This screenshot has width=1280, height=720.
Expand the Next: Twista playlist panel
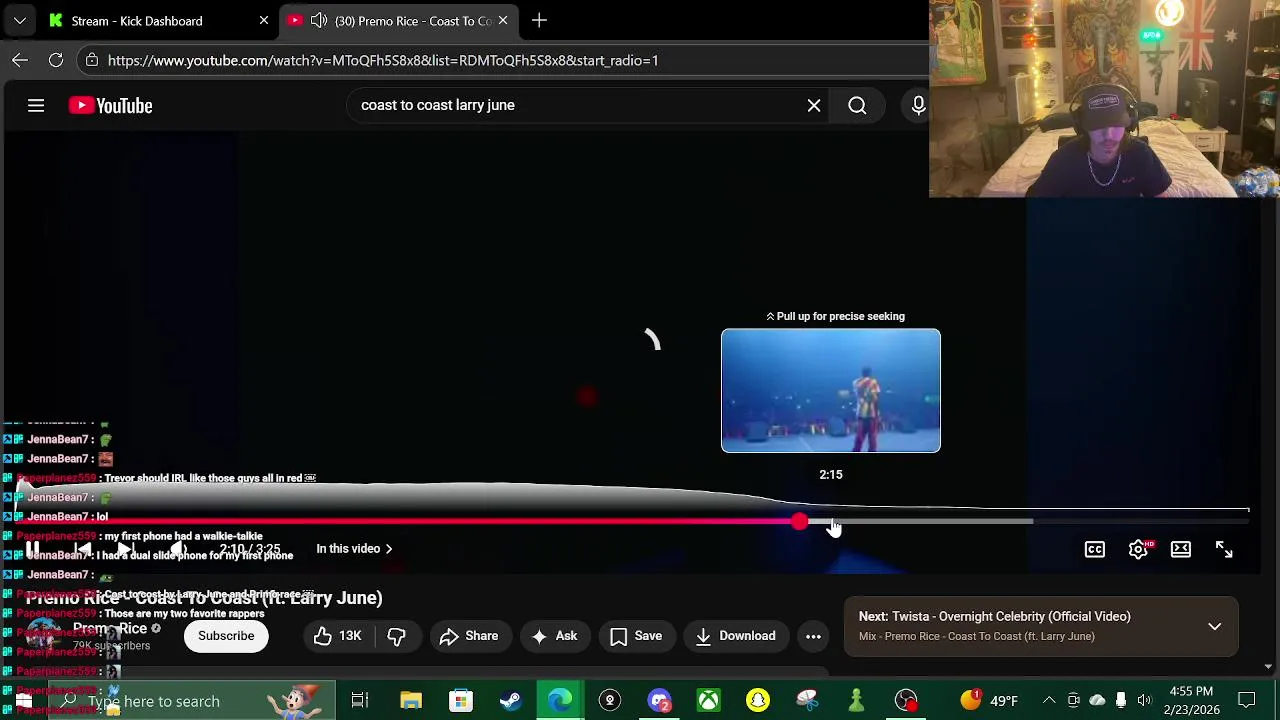tap(1214, 626)
